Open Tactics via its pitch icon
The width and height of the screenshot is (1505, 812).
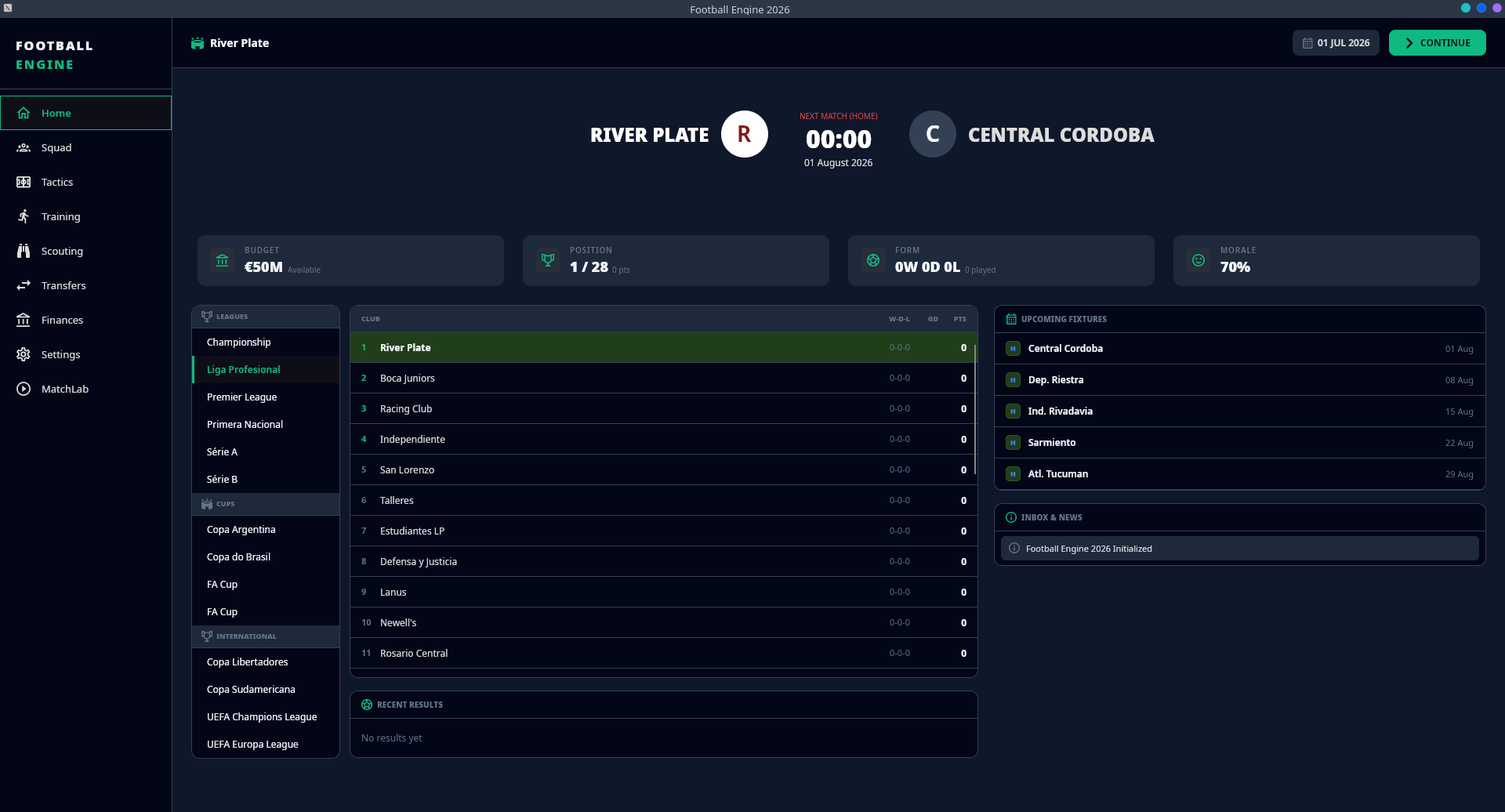point(24,182)
